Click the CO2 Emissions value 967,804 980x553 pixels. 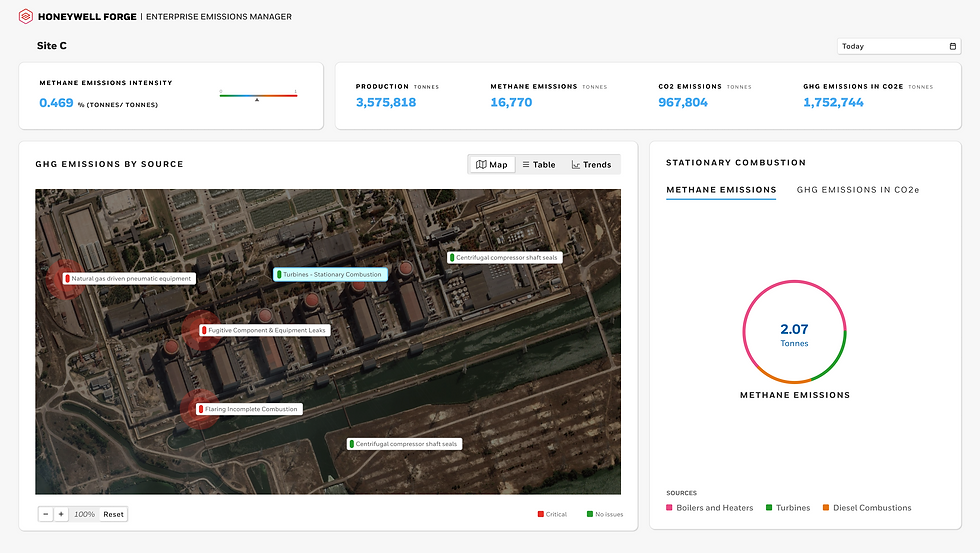[x=682, y=102]
